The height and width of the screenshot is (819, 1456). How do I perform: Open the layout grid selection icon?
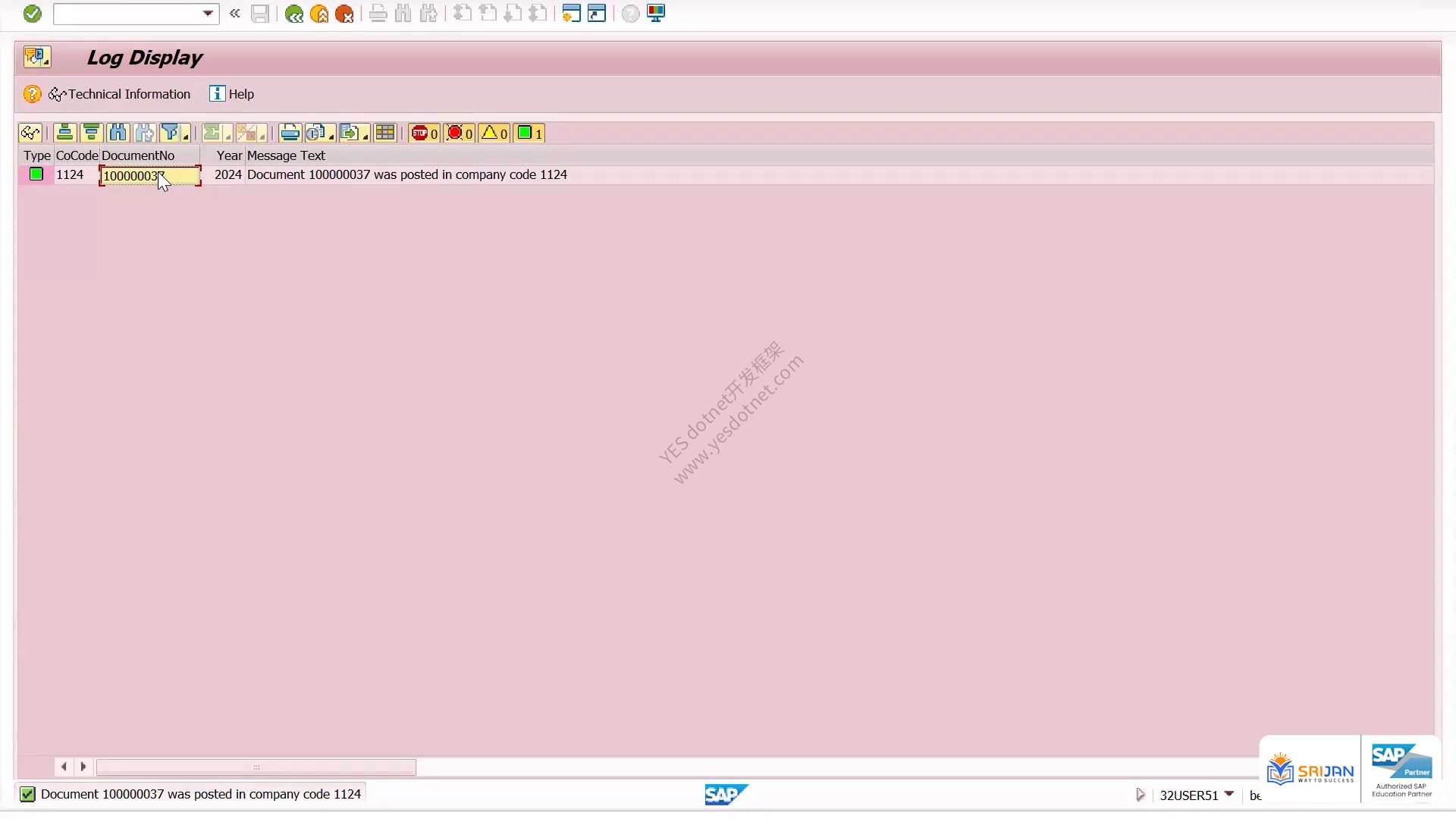pyautogui.click(x=385, y=133)
